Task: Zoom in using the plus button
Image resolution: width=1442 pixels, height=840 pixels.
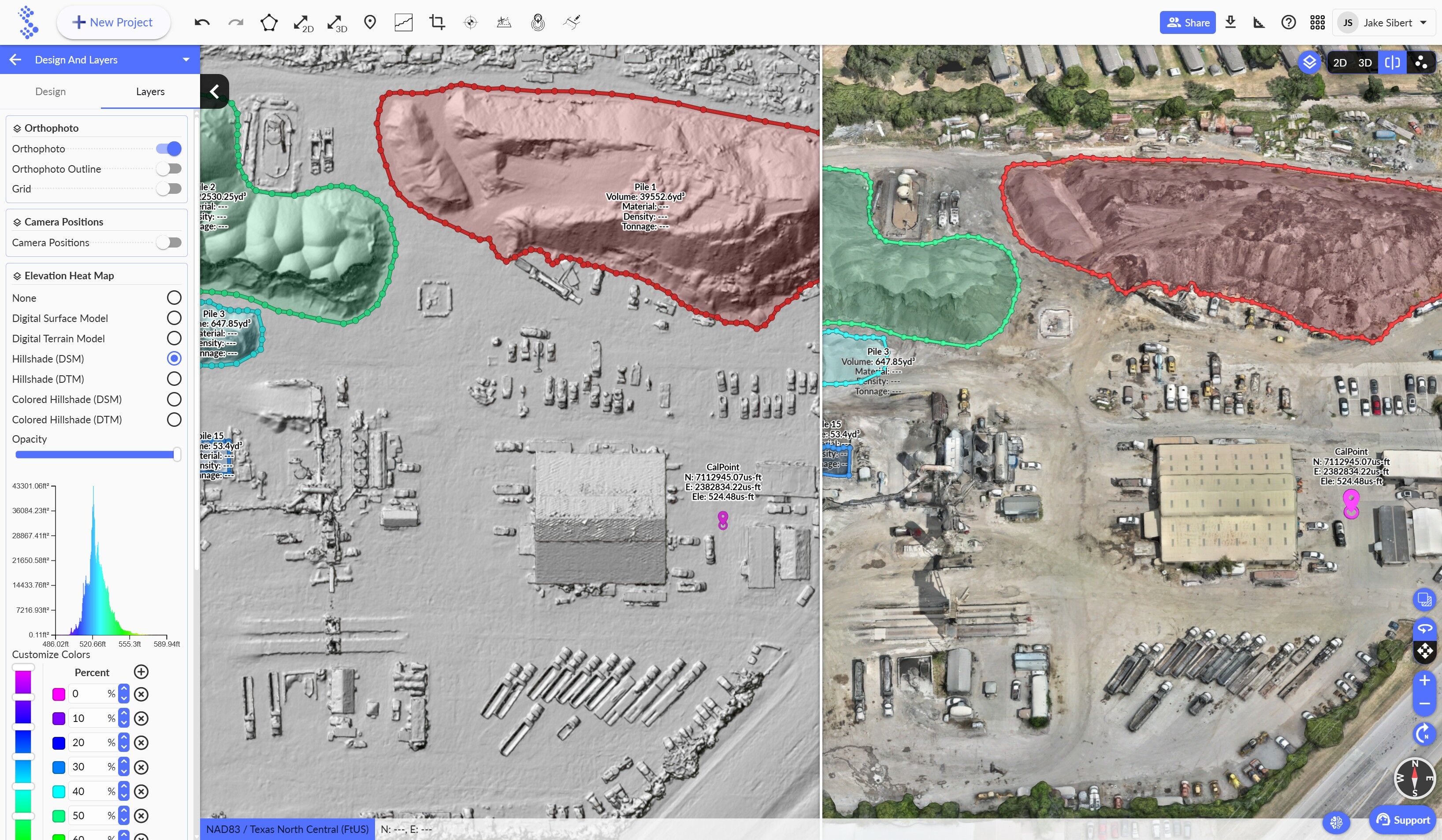Action: (x=1425, y=680)
